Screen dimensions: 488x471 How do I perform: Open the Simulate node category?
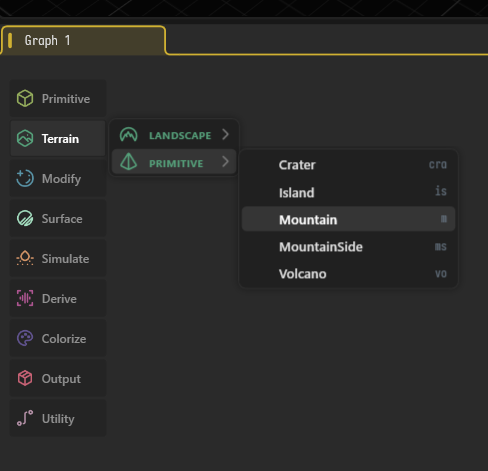coord(58,258)
